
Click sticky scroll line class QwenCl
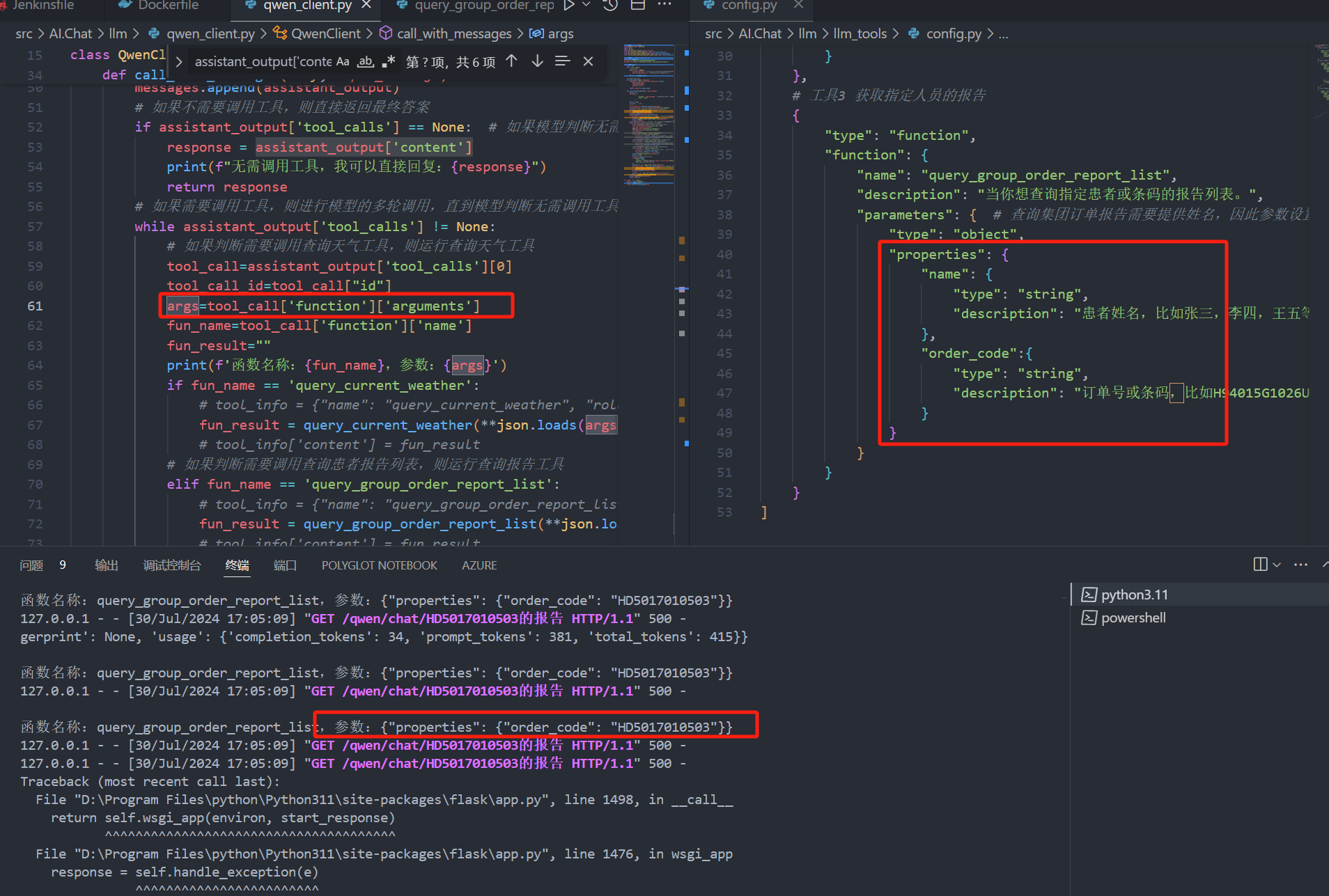click(118, 54)
